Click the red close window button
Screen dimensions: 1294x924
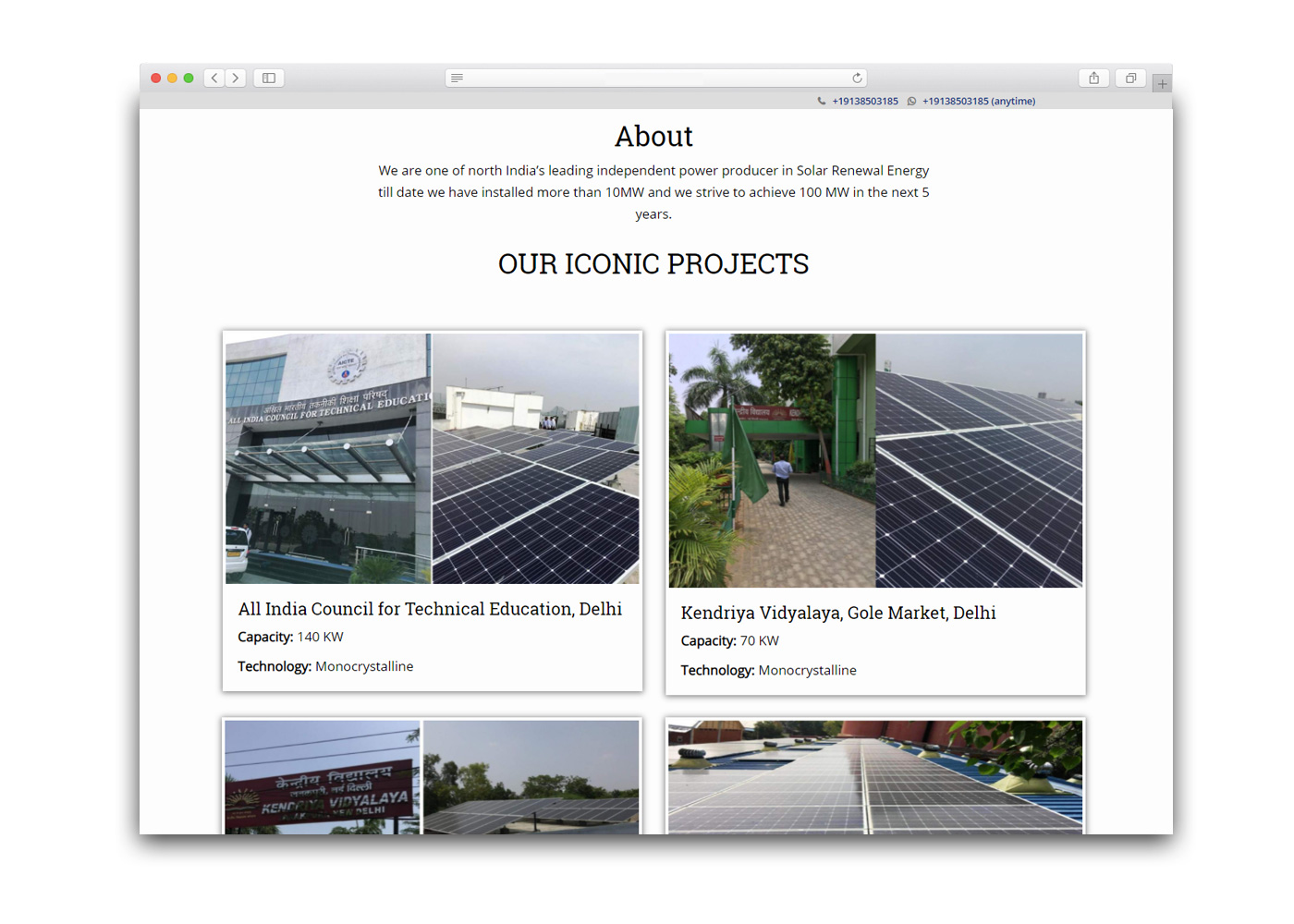[156, 78]
